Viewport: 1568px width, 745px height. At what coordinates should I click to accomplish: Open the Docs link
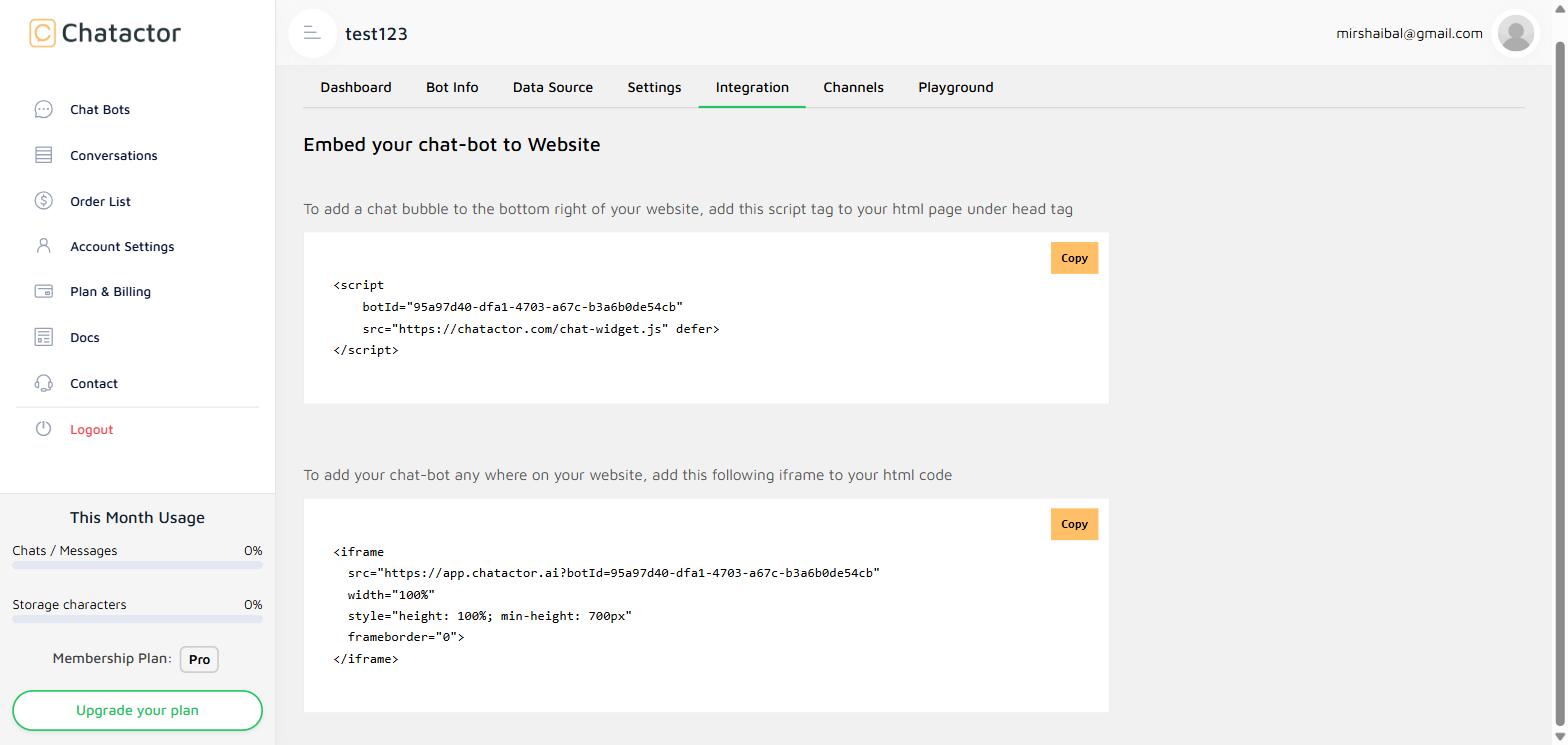[85, 337]
